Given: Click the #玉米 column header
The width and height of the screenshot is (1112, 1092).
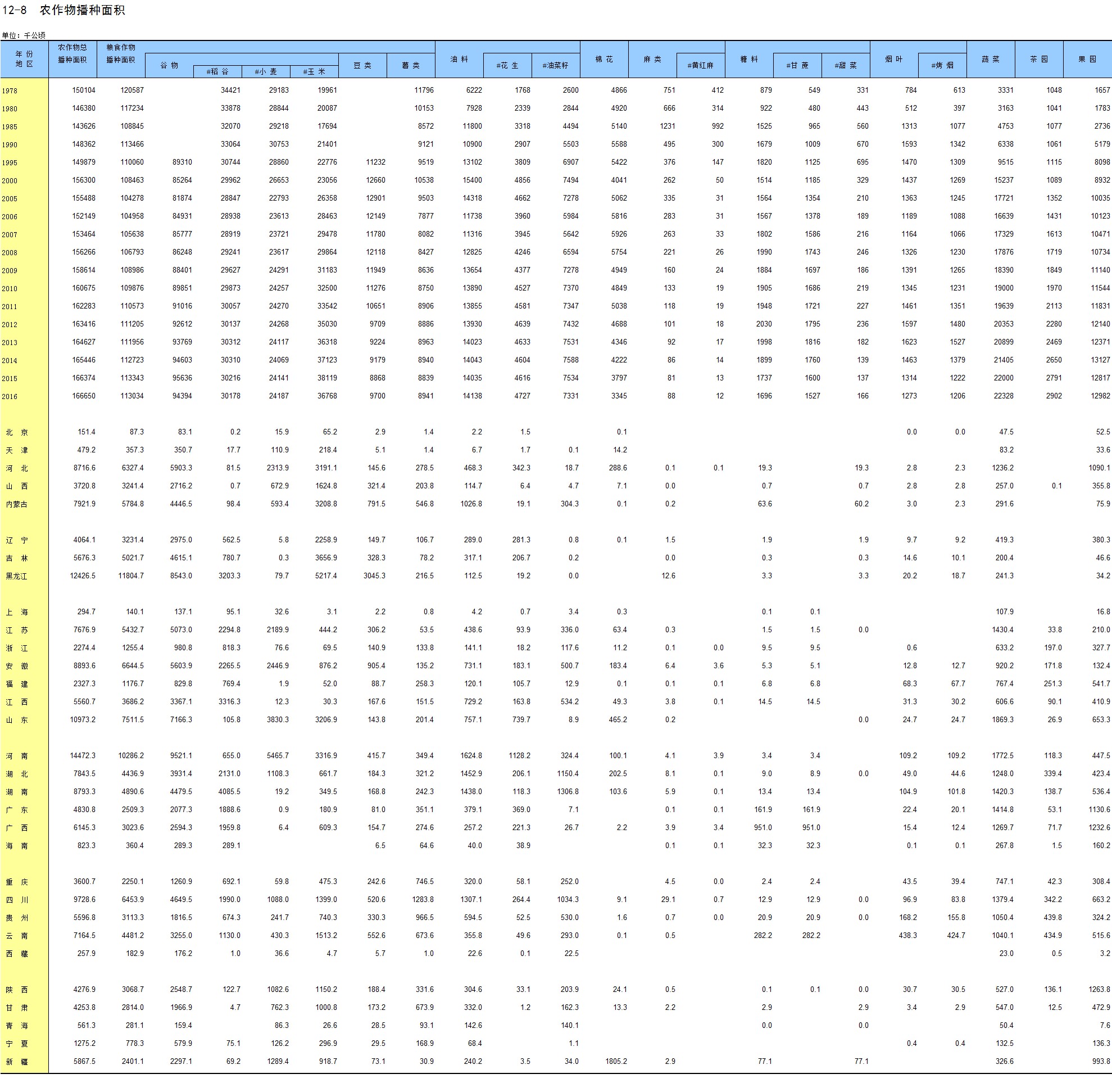Looking at the screenshot, I should coord(314,72).
